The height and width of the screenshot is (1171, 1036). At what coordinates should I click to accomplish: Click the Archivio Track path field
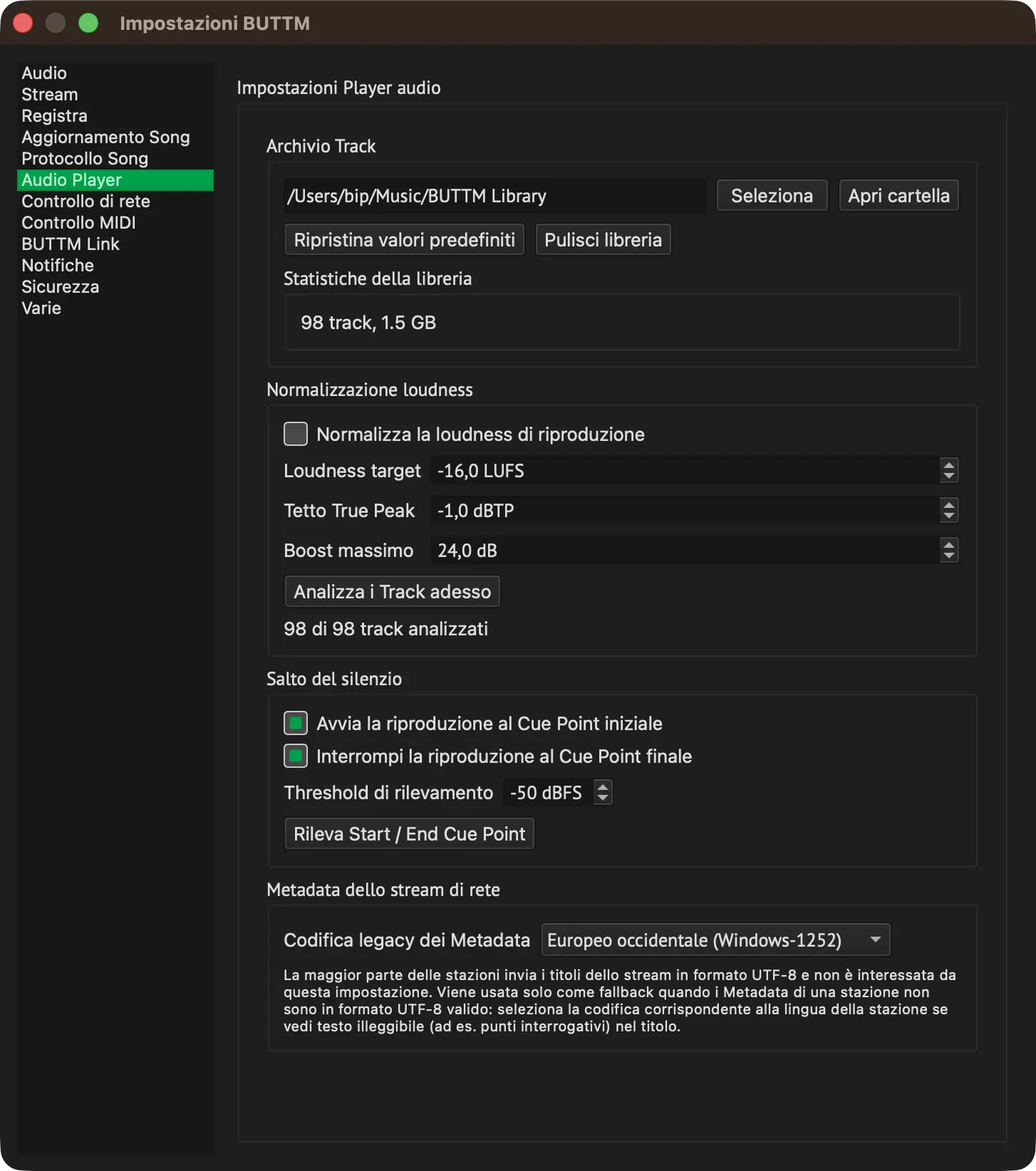(494, 196)
